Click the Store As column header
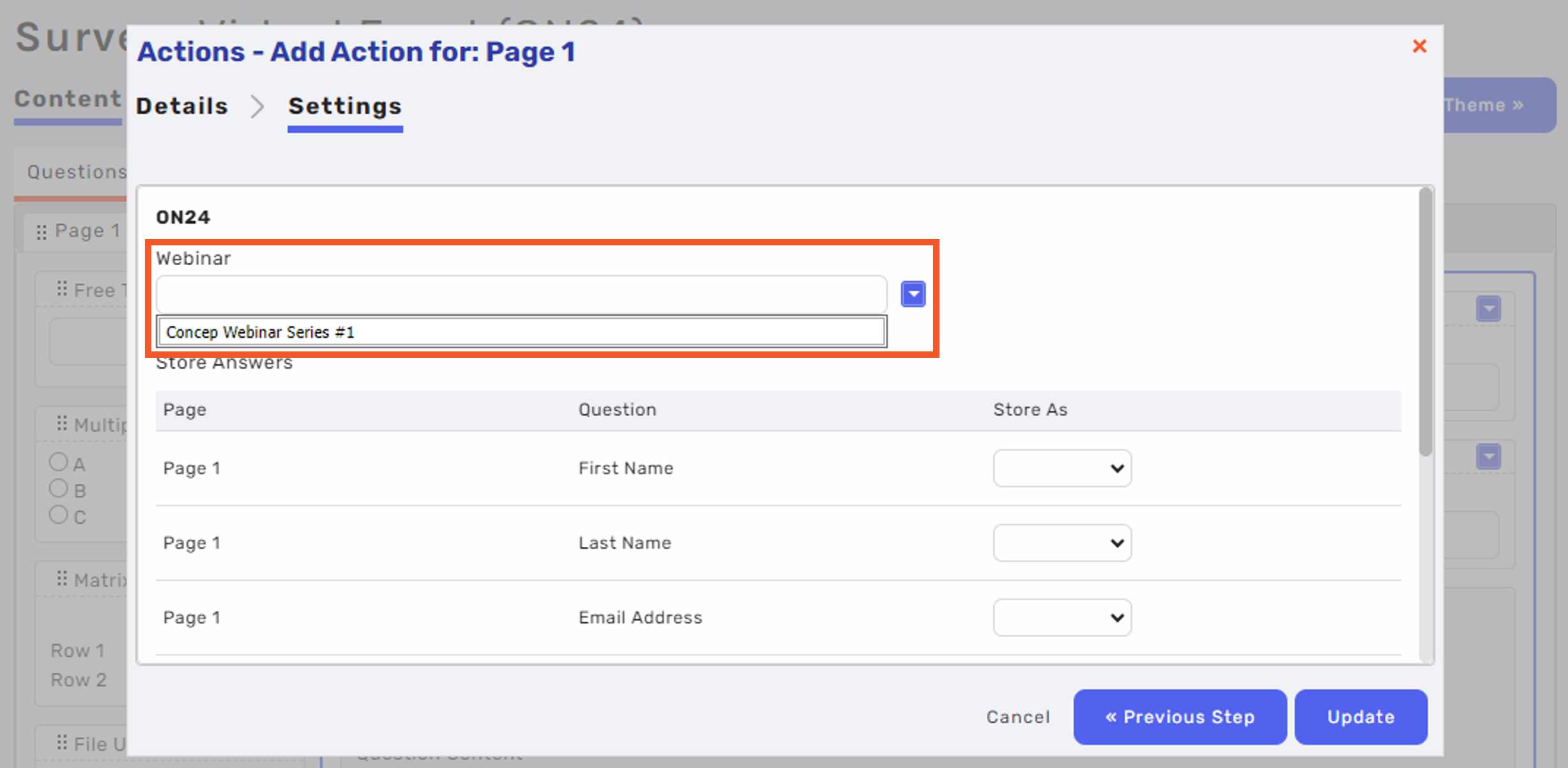Viewport: 1568px width, 768px height. 1030,410
